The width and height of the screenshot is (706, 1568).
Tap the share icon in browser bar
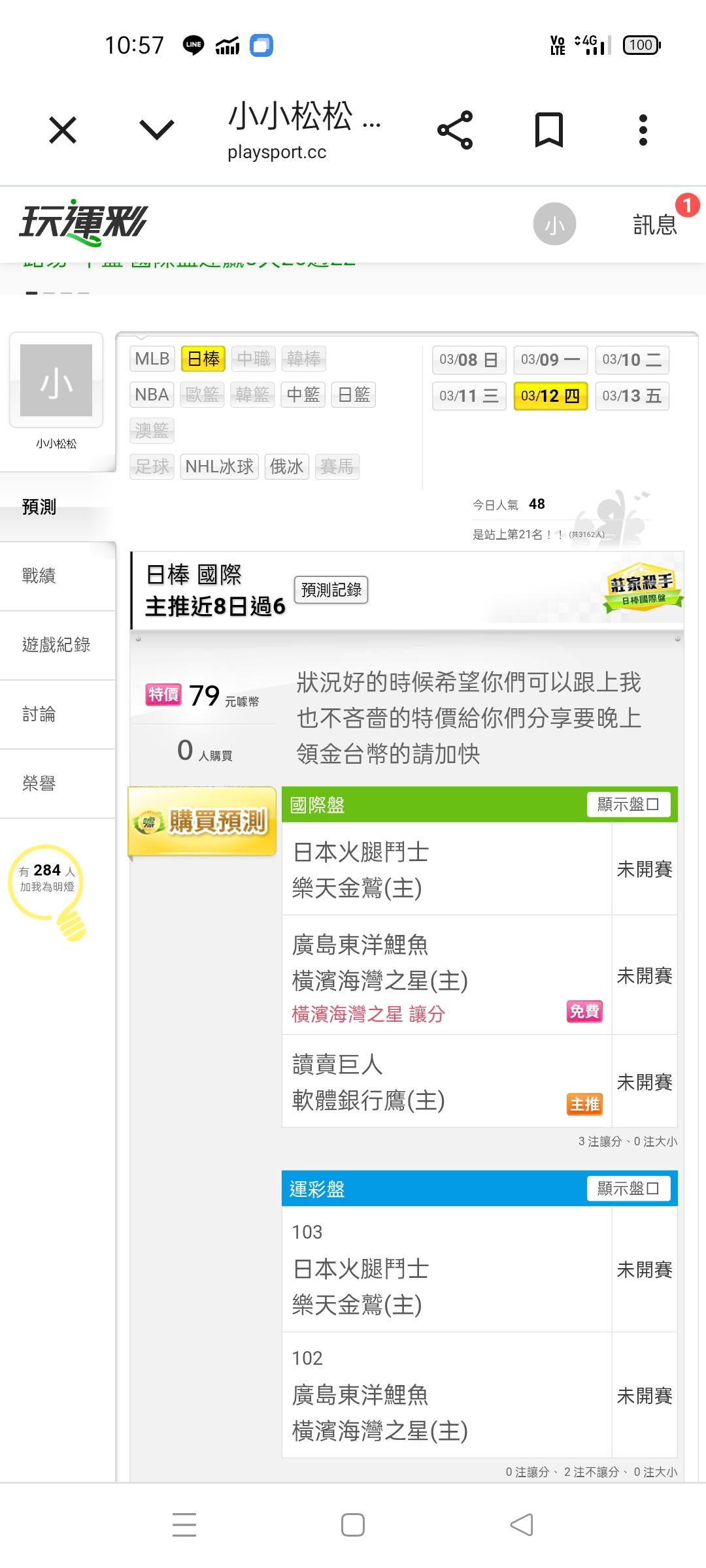tap(455, 130)
